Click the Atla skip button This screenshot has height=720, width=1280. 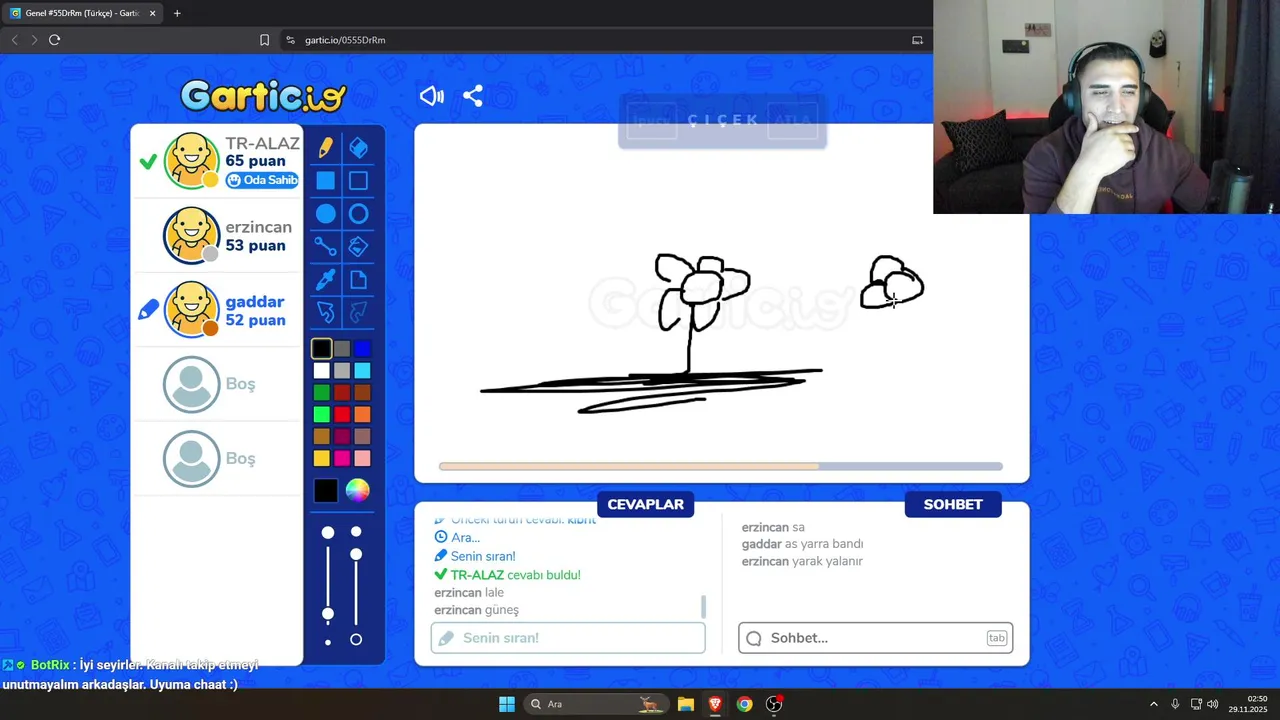[793, 121]
